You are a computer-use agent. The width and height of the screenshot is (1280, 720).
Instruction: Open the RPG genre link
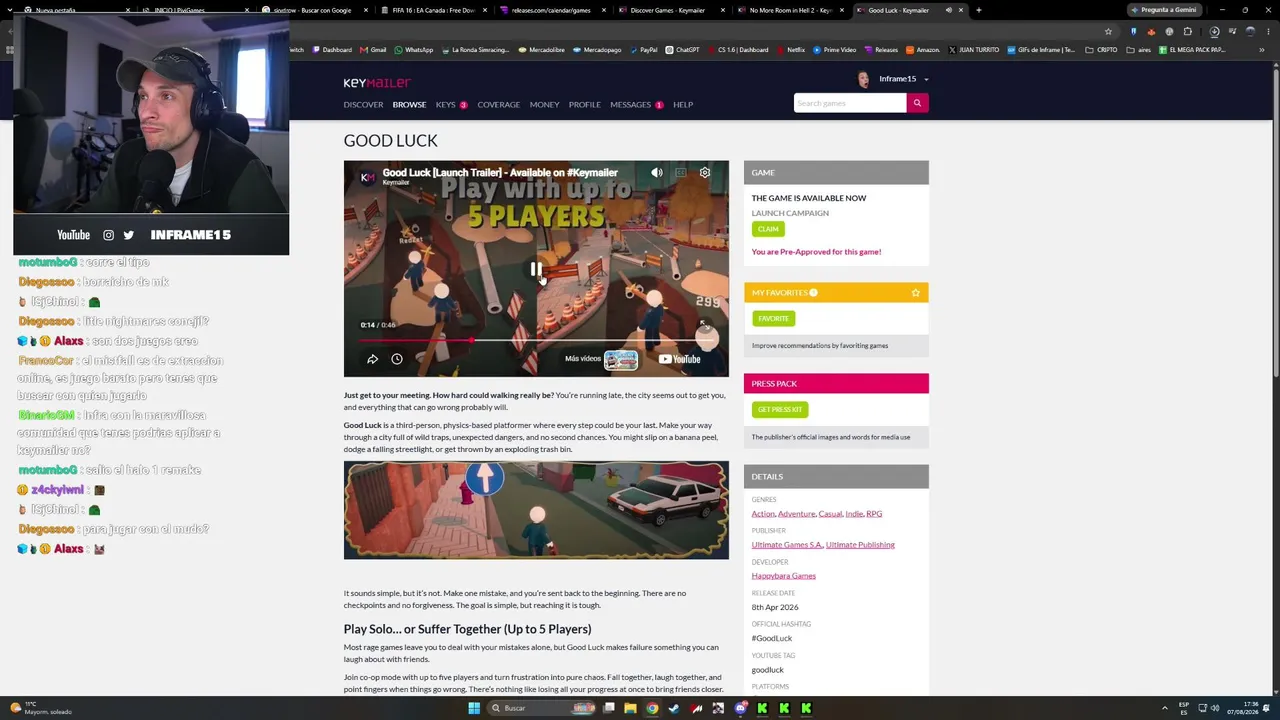point(874,514)
